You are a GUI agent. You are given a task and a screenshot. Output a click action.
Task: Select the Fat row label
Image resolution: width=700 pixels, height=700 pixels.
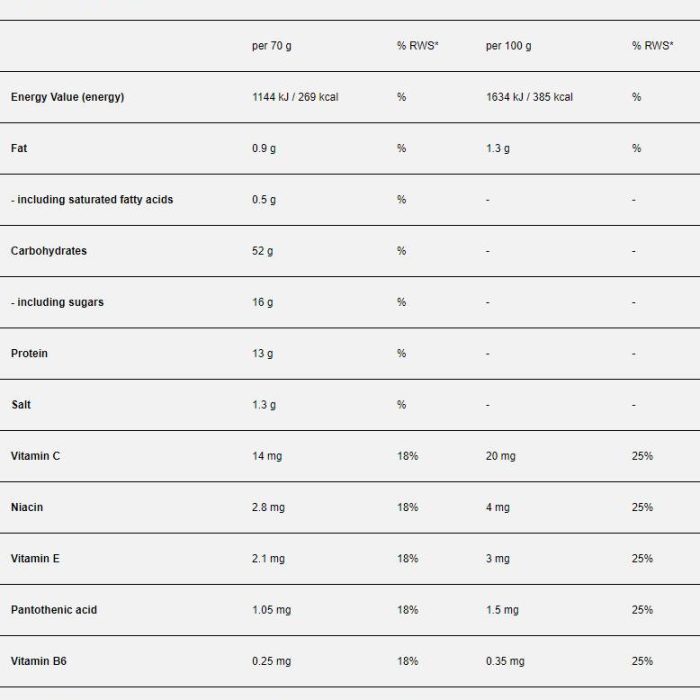coord(19,148)
